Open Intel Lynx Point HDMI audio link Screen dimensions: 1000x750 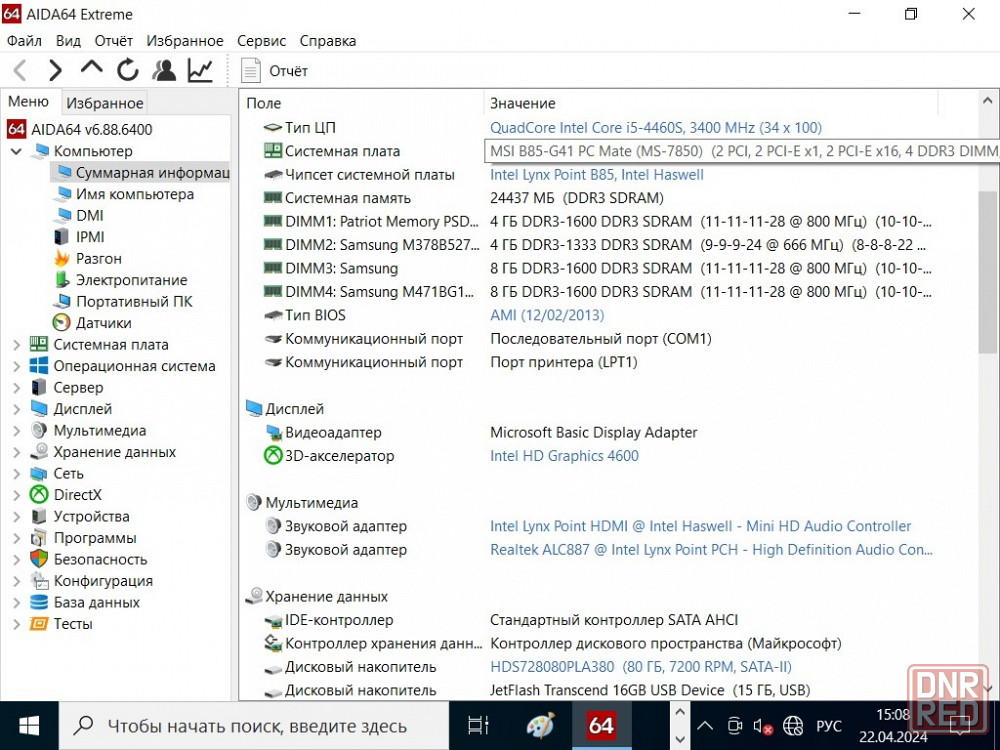(700, 526)
